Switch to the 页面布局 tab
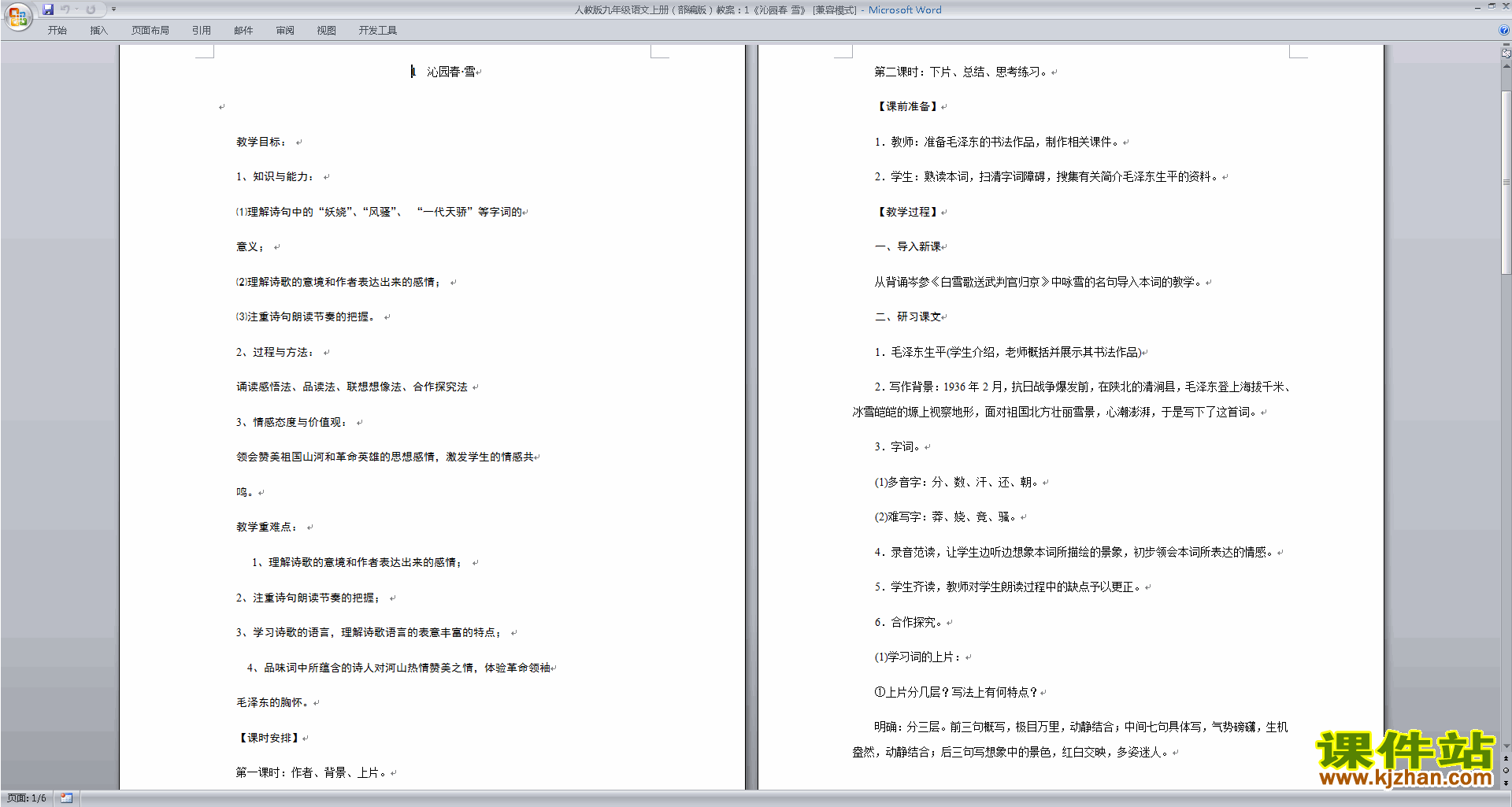The height and width of the screenshot is (807, 1512). [150, 31]
